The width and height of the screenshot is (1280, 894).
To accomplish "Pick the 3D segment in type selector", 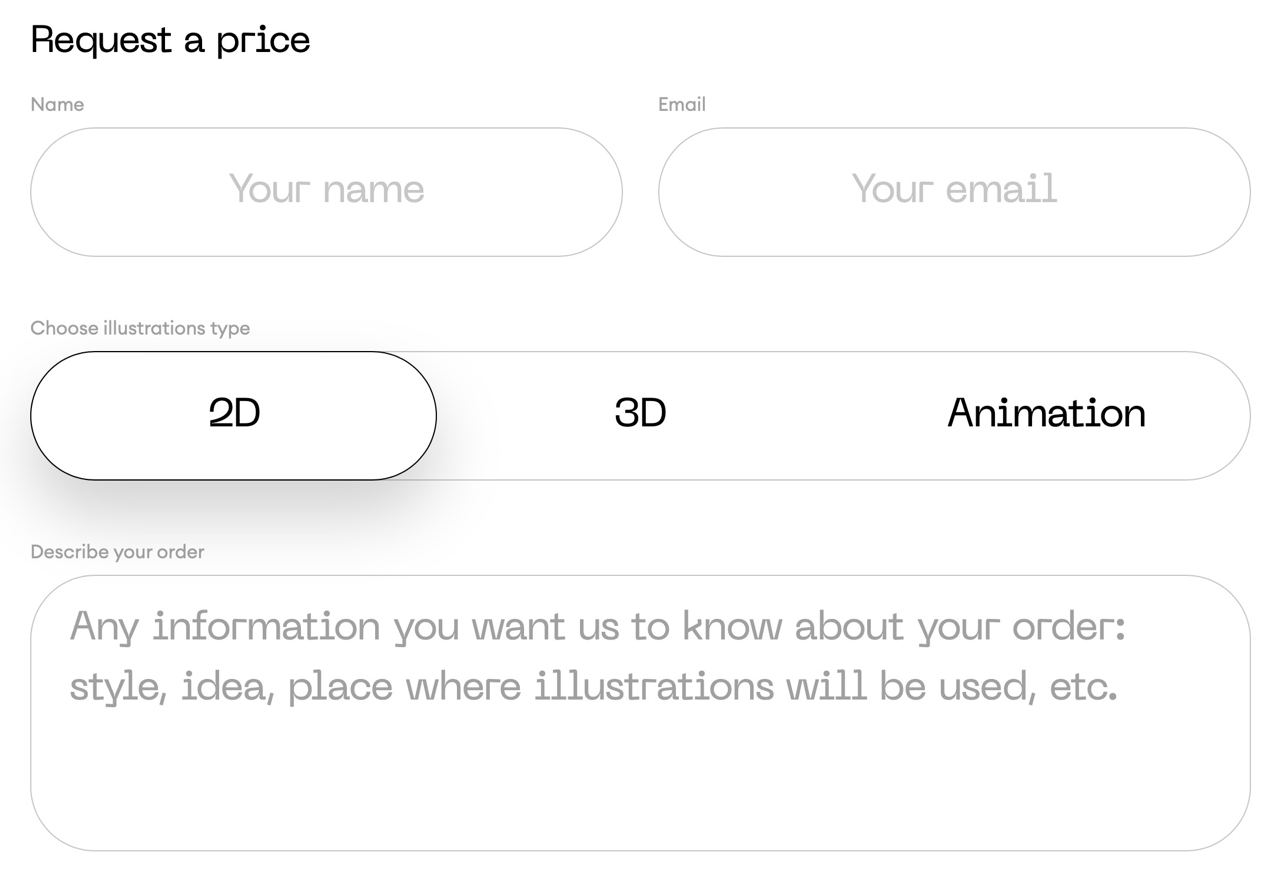I will [640, 415].
